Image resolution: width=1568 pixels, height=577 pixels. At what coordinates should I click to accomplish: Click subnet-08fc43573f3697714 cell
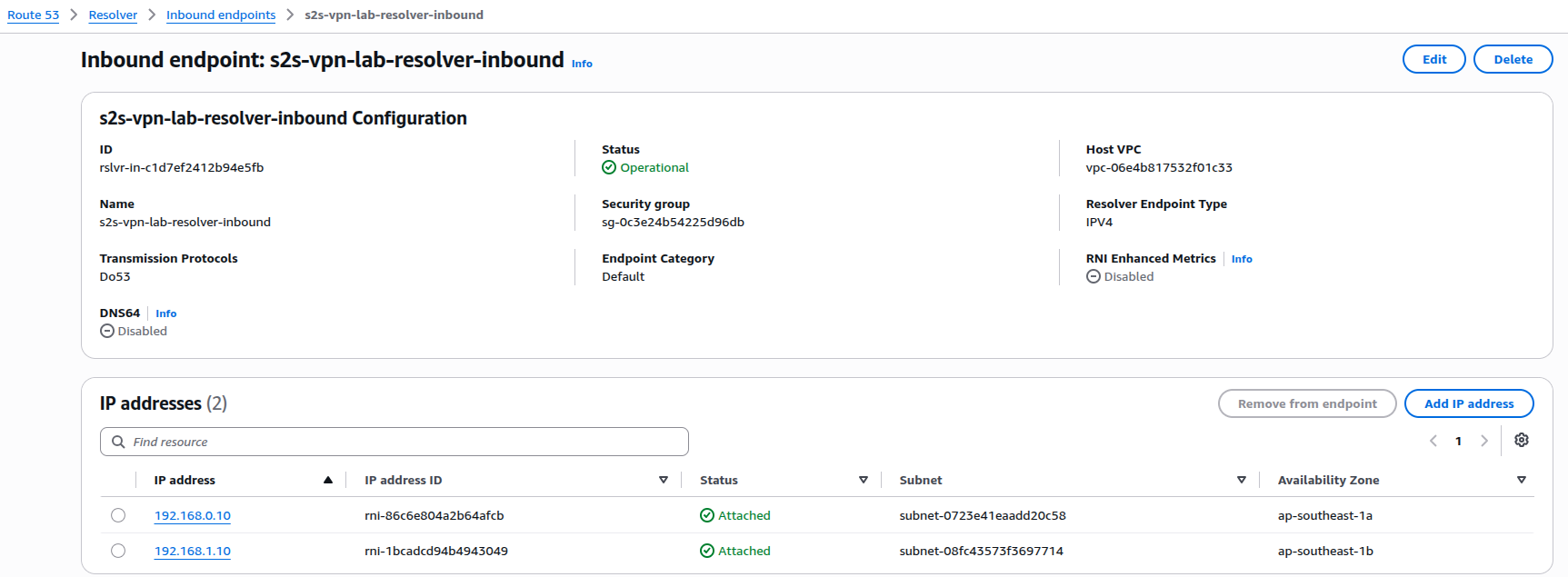tap(981, 551)
